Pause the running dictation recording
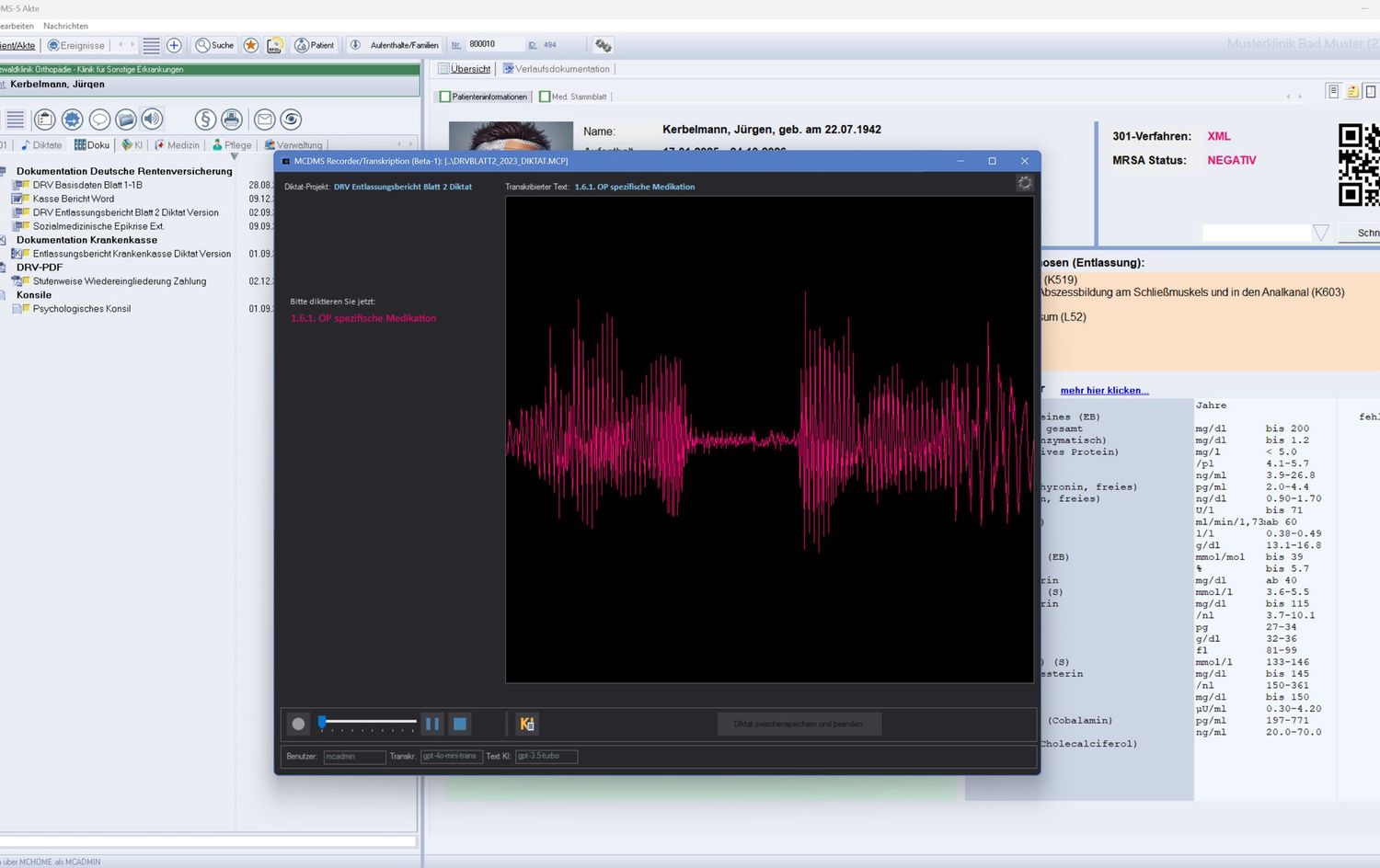Viewport: 1380px width, 868px height. click(431, 724)
